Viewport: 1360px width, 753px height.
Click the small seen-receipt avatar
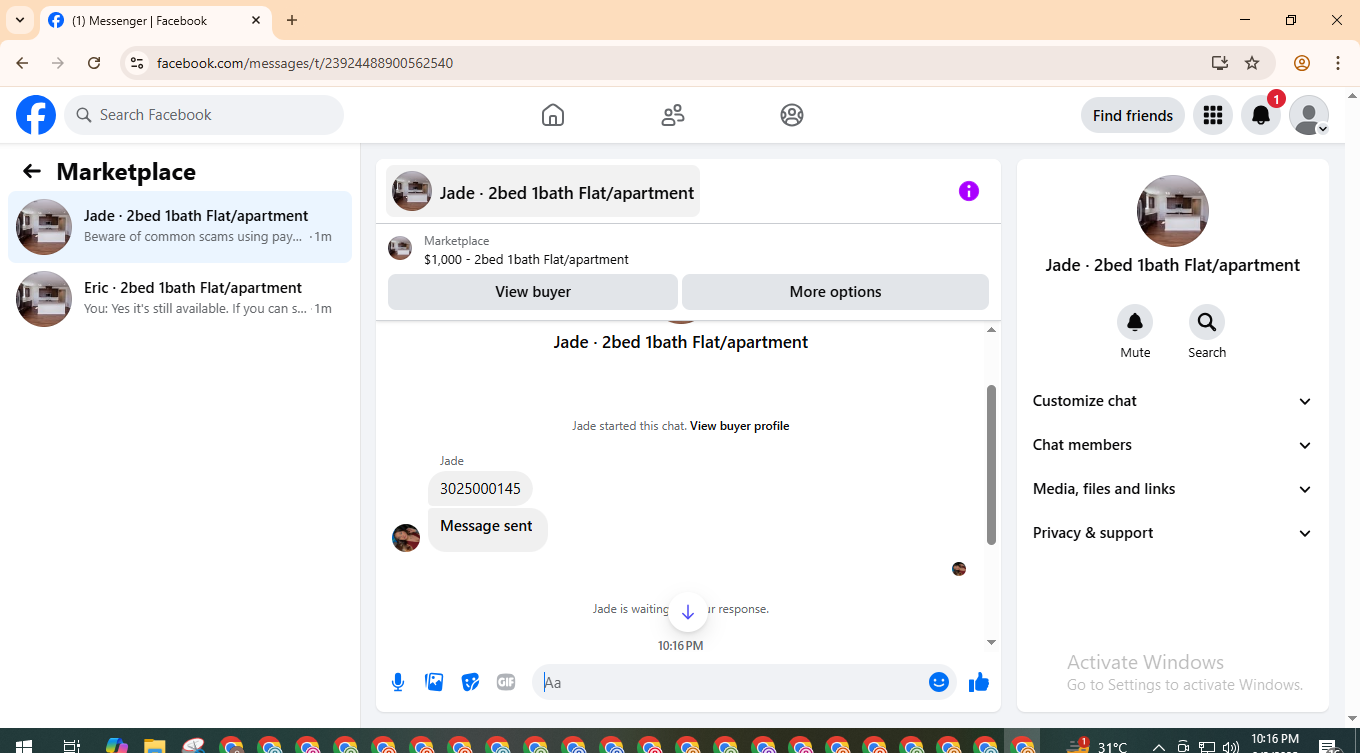(959, 569)
